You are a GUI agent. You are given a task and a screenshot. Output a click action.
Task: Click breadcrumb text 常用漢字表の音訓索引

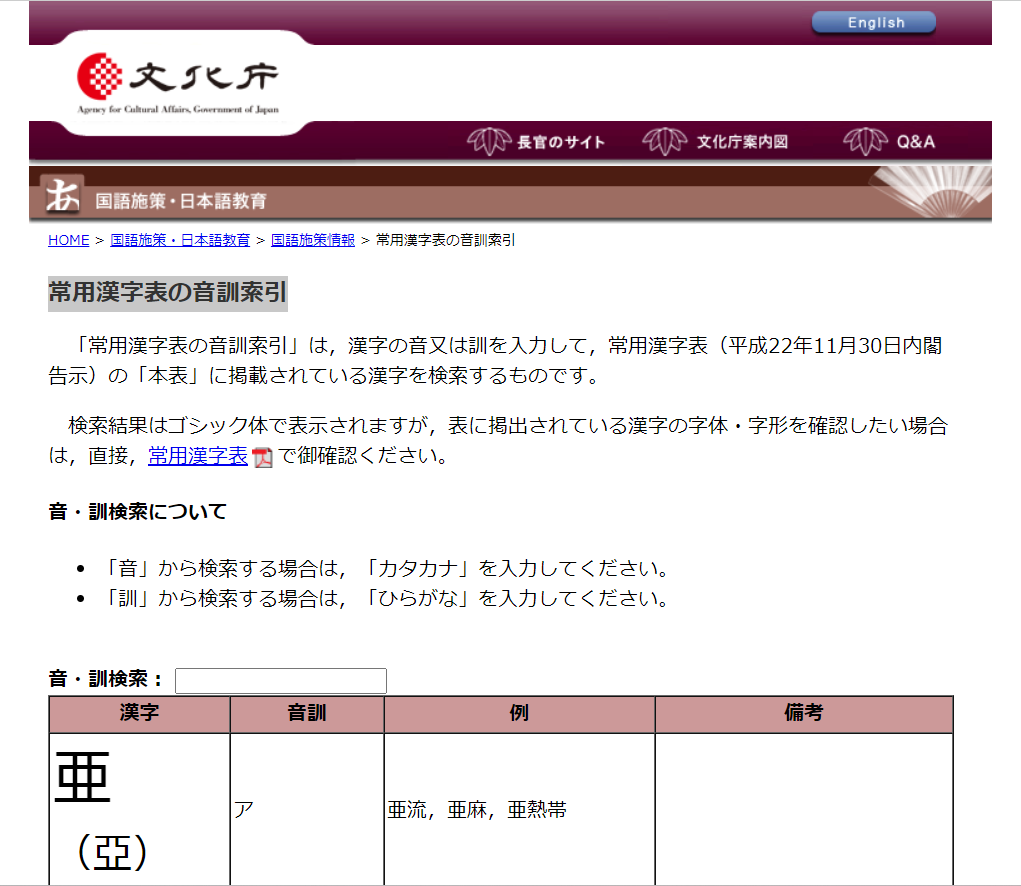point(445,240)
